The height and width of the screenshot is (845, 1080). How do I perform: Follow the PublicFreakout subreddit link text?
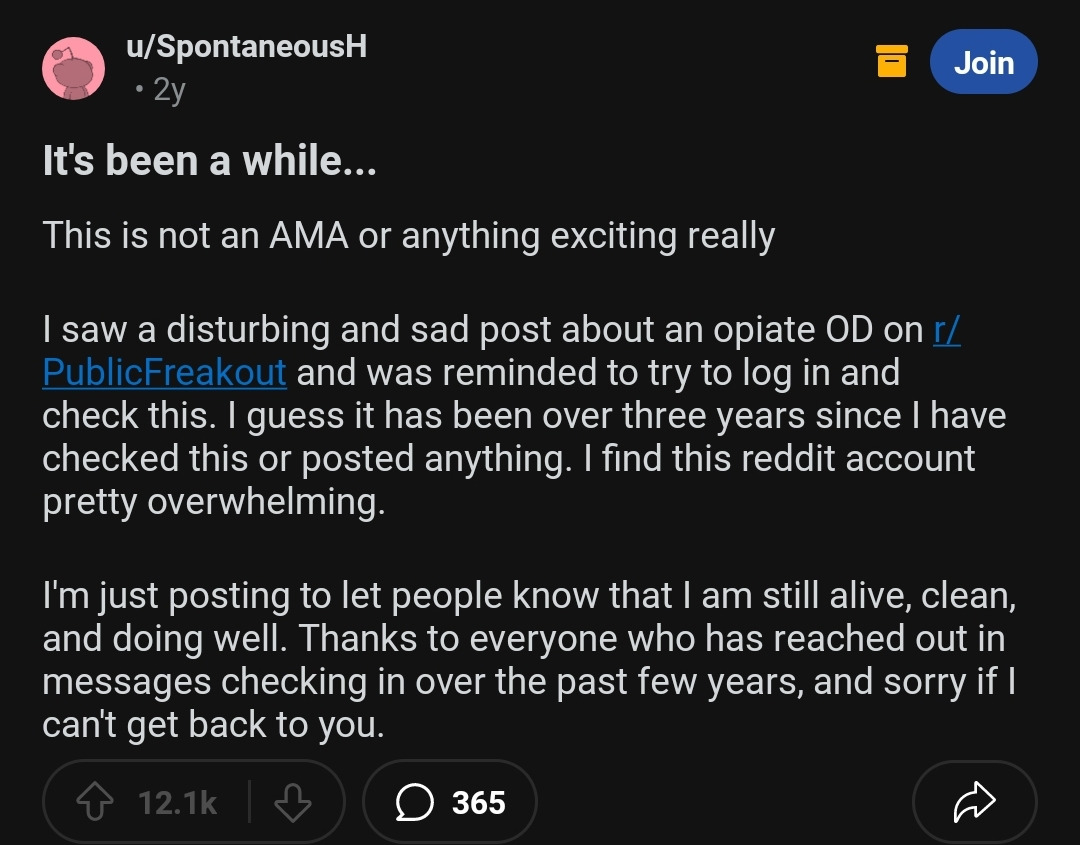click(165, 372)
